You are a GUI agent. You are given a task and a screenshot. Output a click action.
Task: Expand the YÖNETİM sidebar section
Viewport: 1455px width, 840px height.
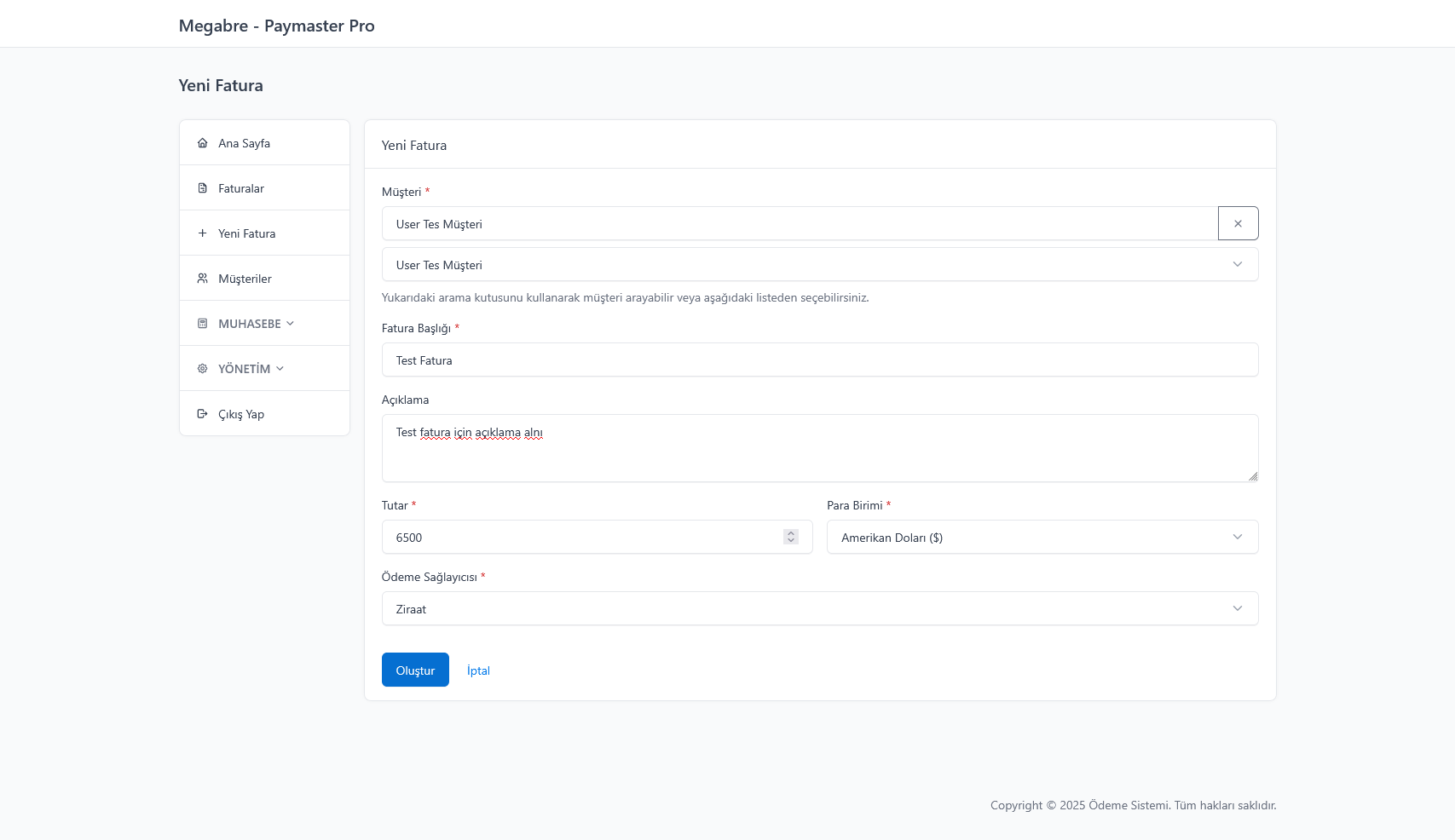pos(251,369)
